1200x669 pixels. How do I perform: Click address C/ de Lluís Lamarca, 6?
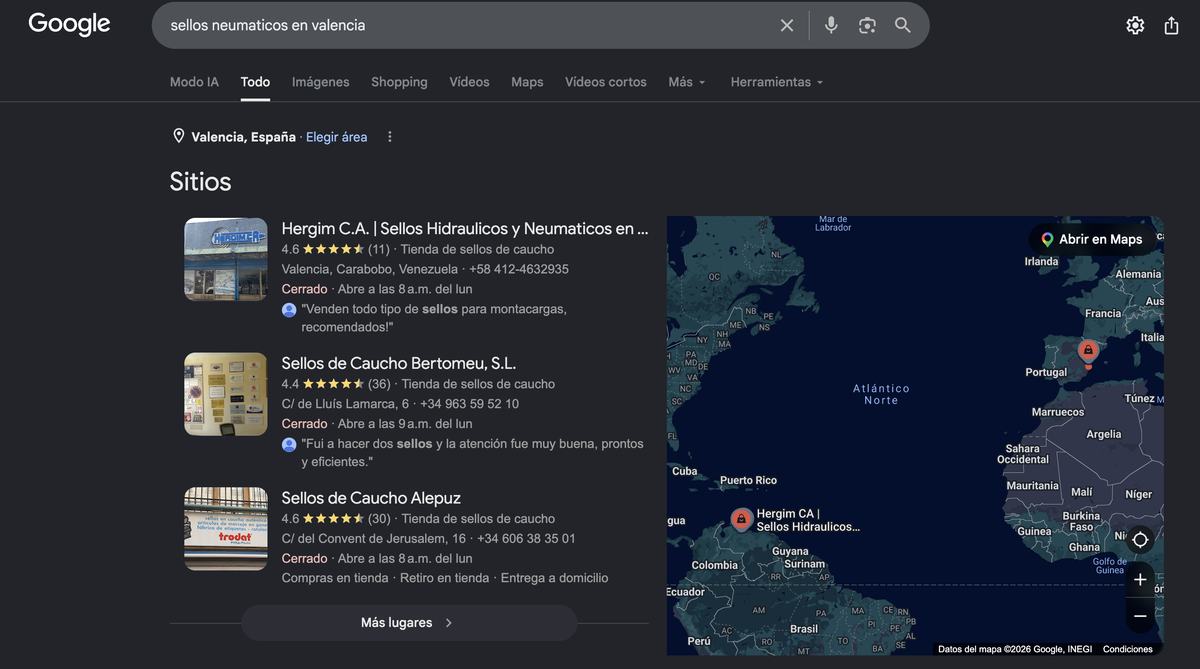pos(345,404)
